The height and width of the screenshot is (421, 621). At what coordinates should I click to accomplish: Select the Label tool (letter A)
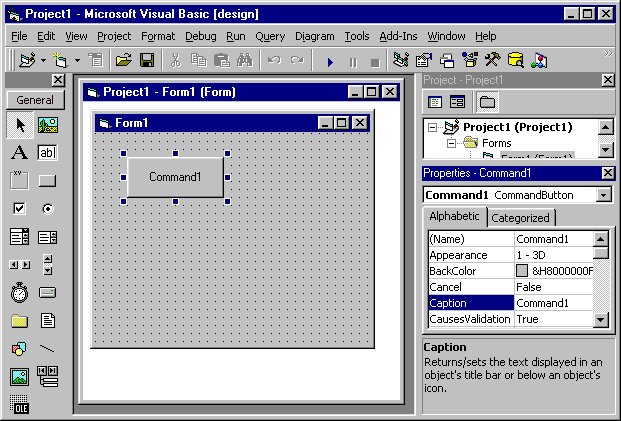tap(19, 152)
